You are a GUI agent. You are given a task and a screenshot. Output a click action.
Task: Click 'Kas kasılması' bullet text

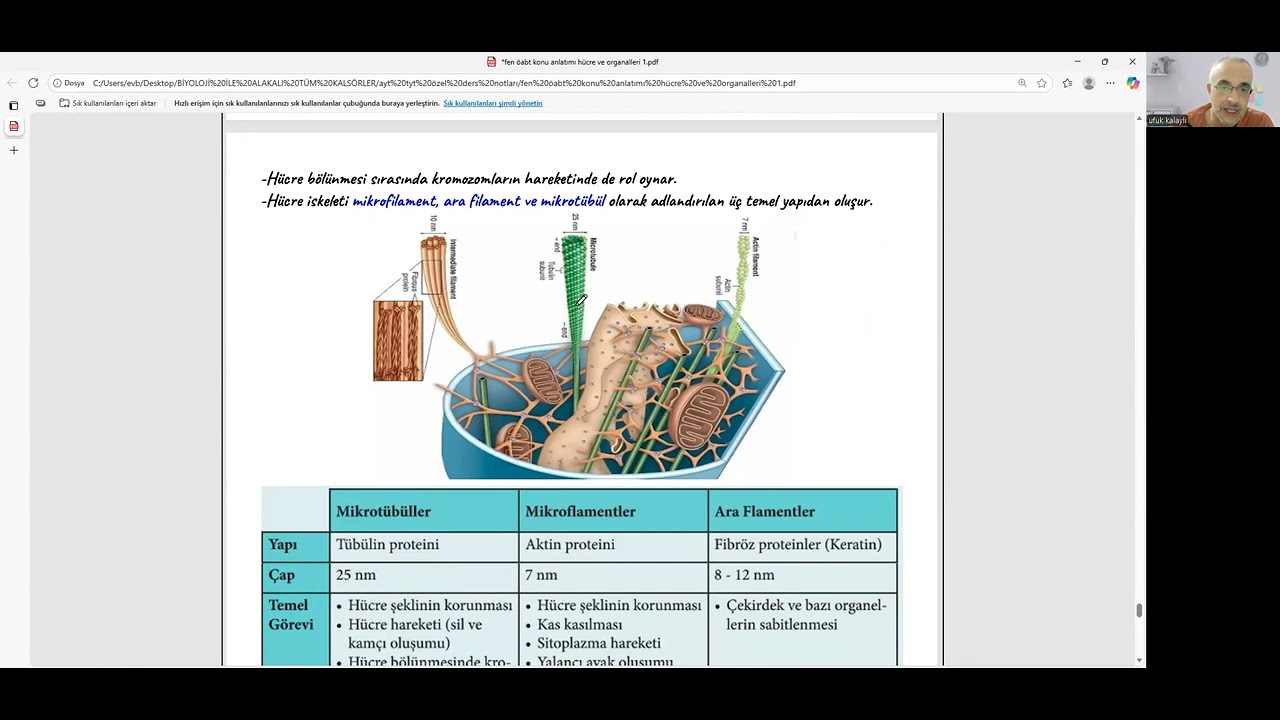tap(579, 624)
